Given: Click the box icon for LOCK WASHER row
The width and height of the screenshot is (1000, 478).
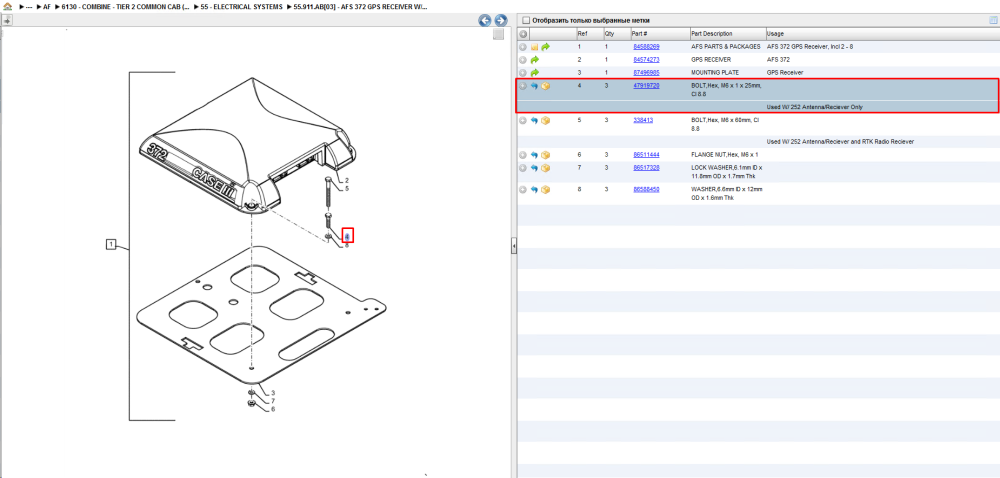Looking at the screenshot, I should (546, 168).
